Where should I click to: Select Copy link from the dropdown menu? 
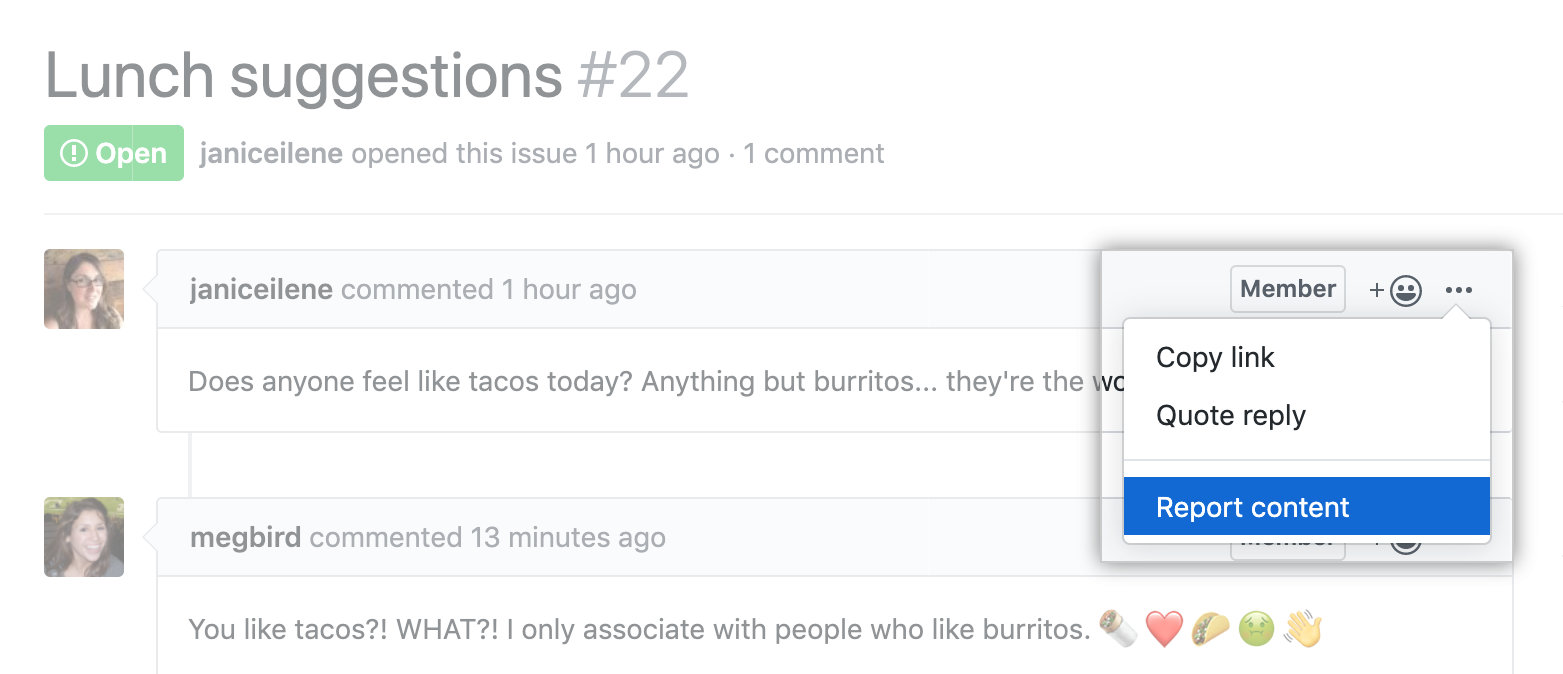[1214, 357]
